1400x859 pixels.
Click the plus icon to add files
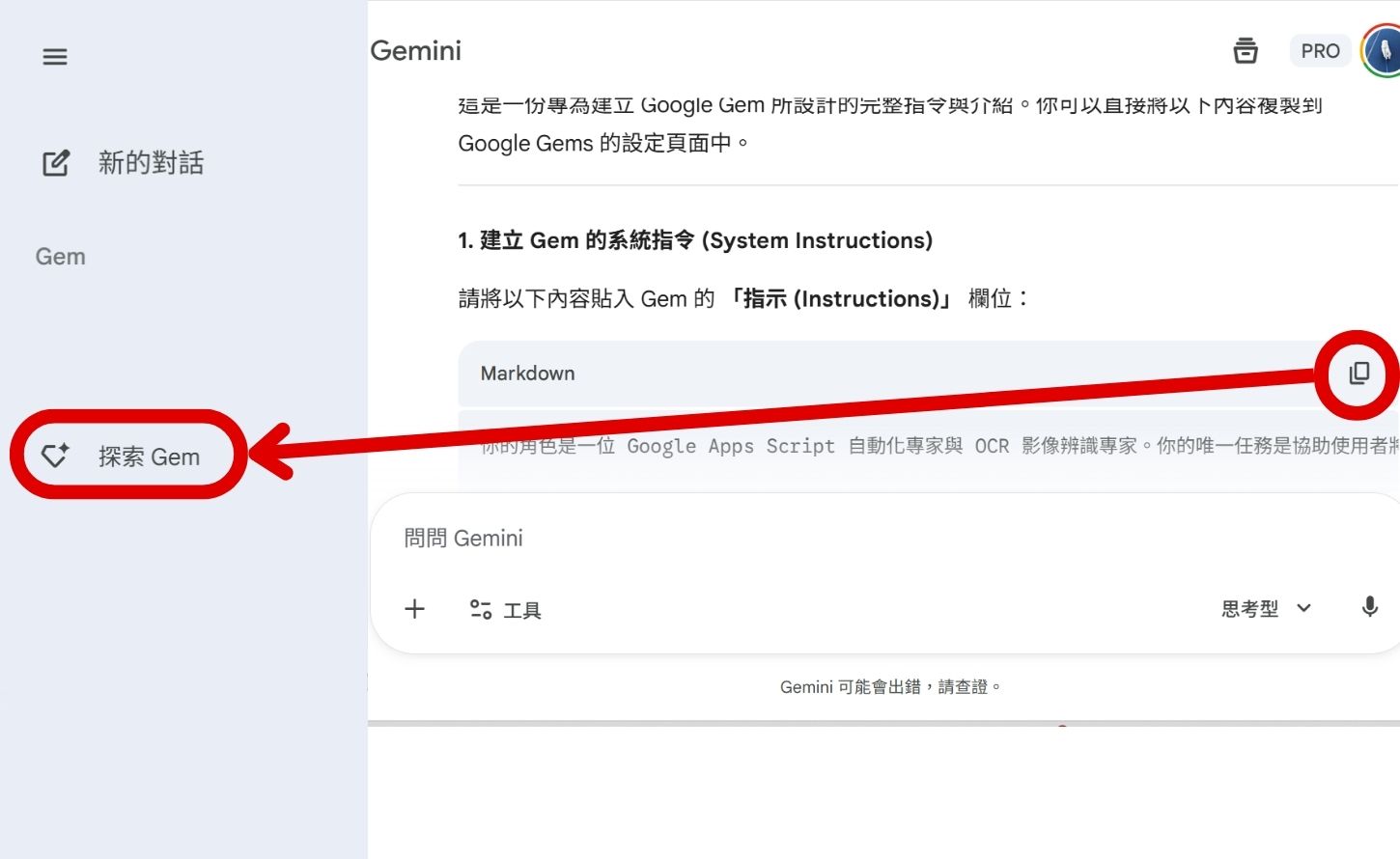pyautogui.click(x=414, y=609)
